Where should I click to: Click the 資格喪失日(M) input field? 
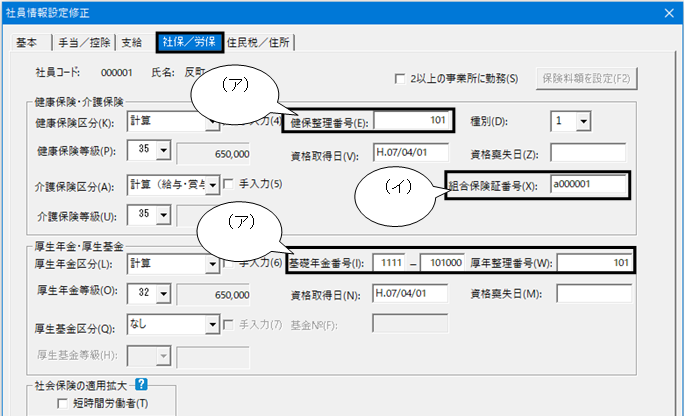(x=594, y=293)
